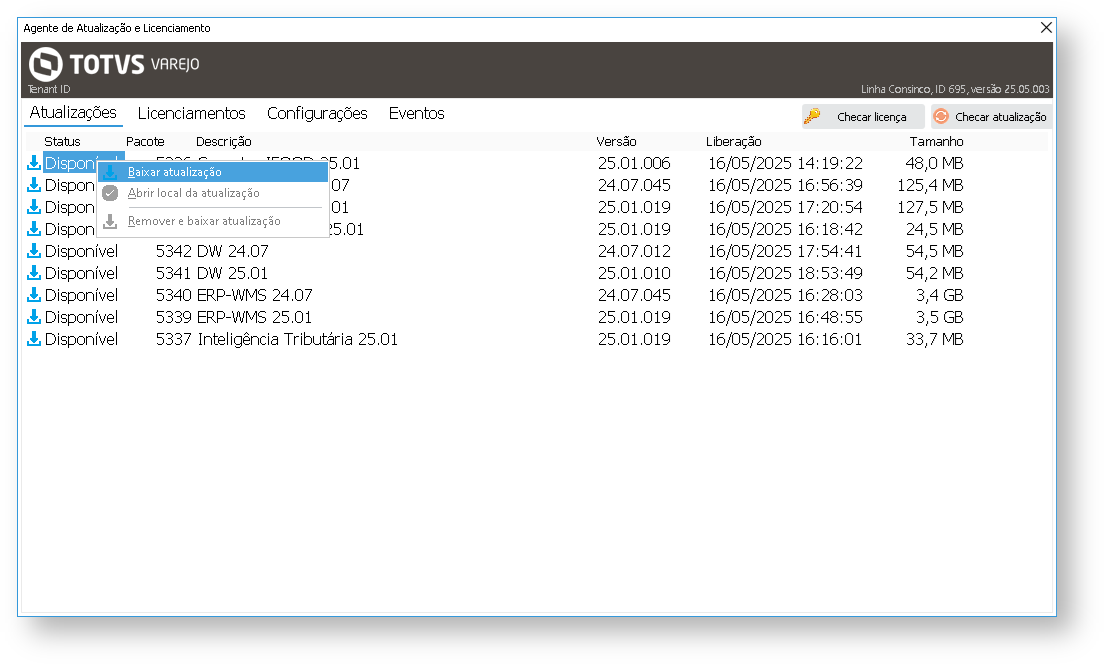This screenshot has width=1105, height=665.
Task: Click version 25.01.006 in the first row
Action: (x=634, y=163)
